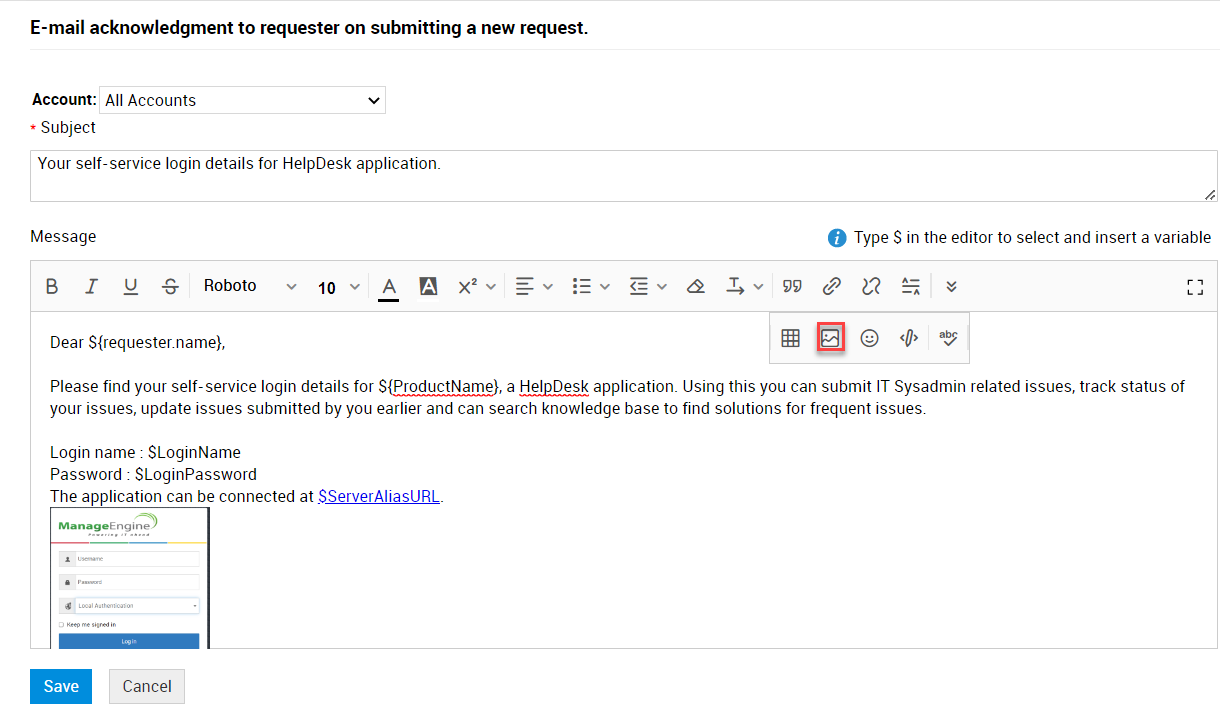Open the line height option
The image size is (1220, 716).
(910, 287)
